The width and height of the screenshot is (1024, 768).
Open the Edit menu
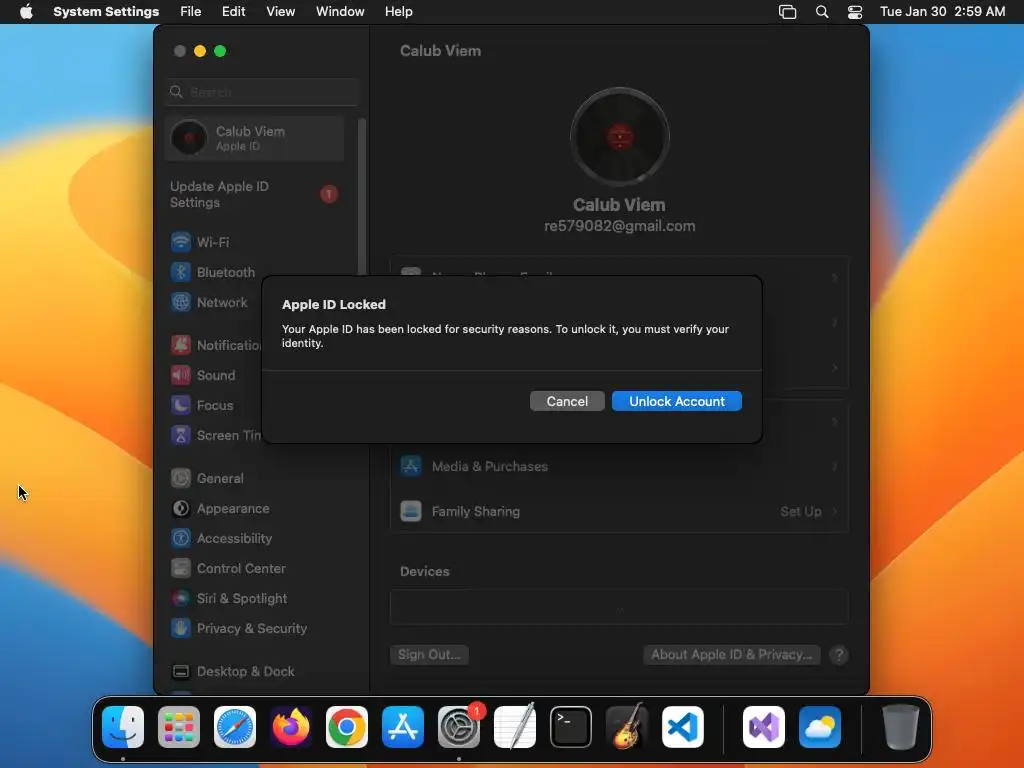tap(233, 12)
